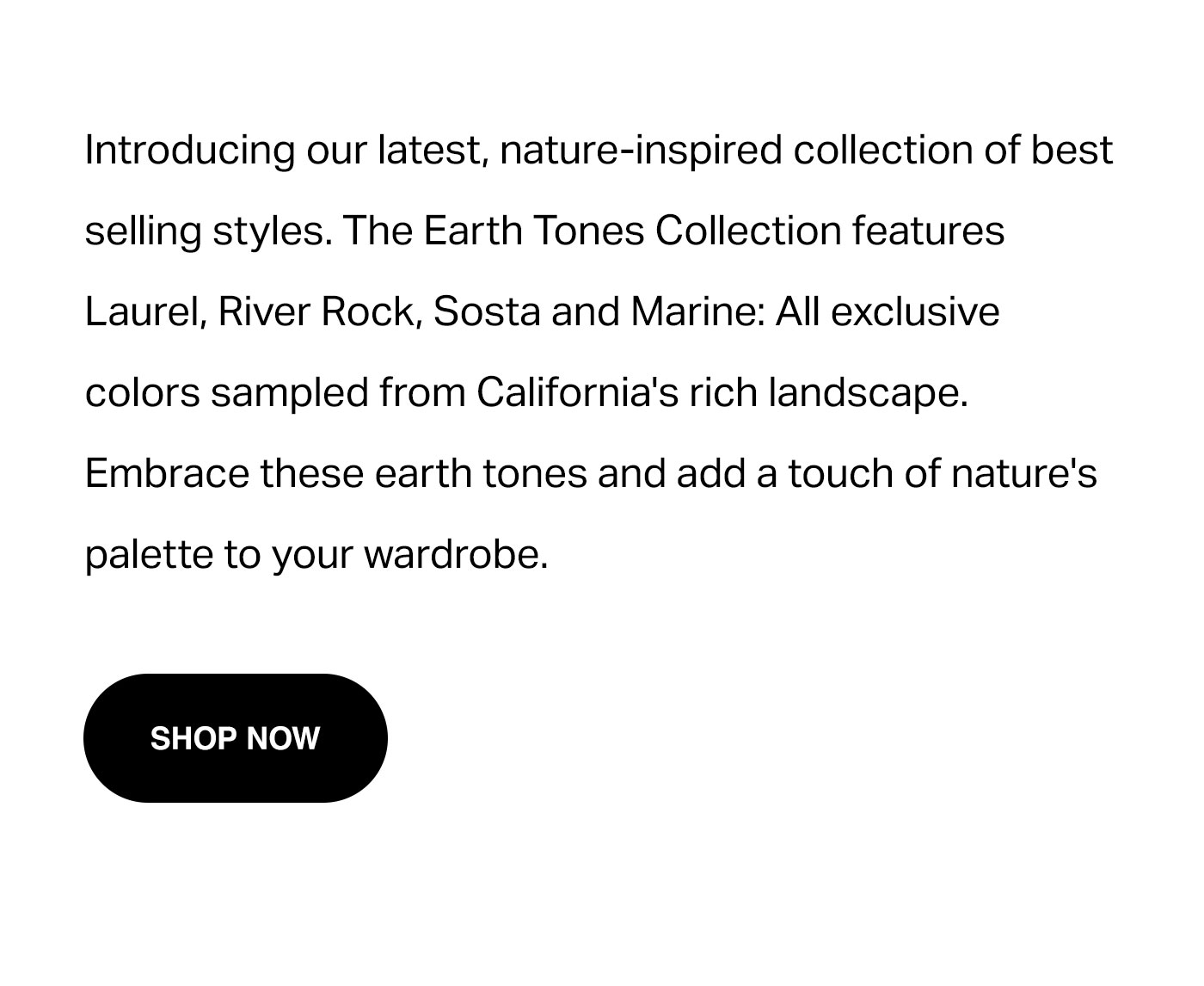Click the word "exclusive" in third line
The height and width of the screenshot is (986, 1204).
[915, 311]
